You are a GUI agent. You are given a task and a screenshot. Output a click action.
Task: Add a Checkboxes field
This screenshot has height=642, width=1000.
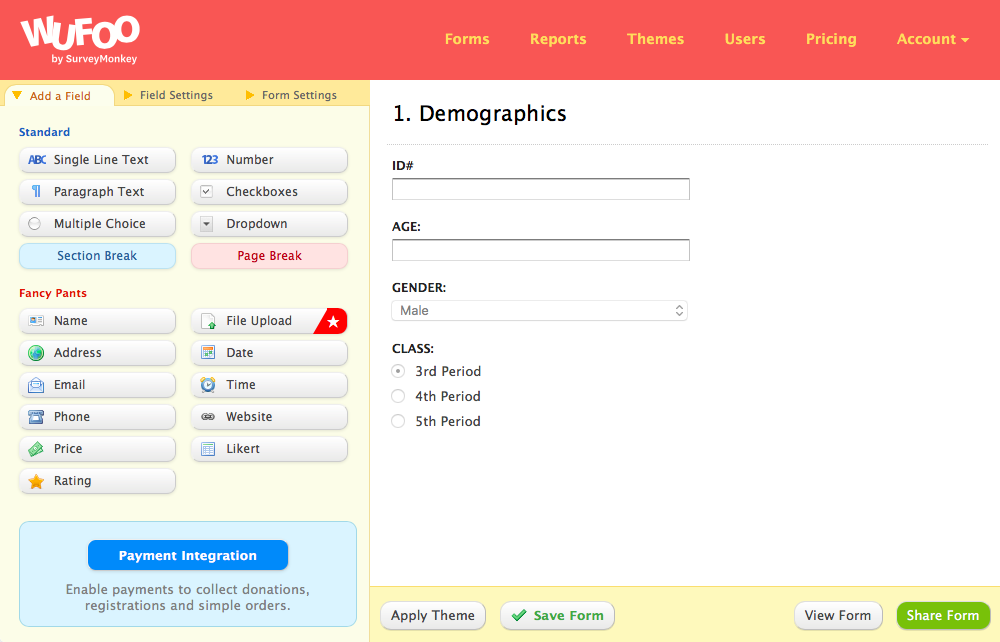pyautogui.click(x=269, y=192)
